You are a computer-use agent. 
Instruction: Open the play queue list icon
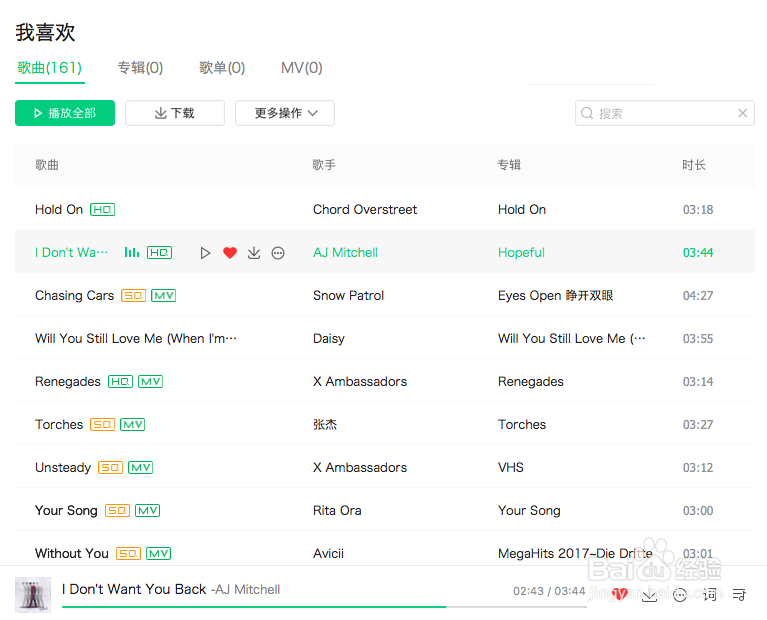pos(739,595)
